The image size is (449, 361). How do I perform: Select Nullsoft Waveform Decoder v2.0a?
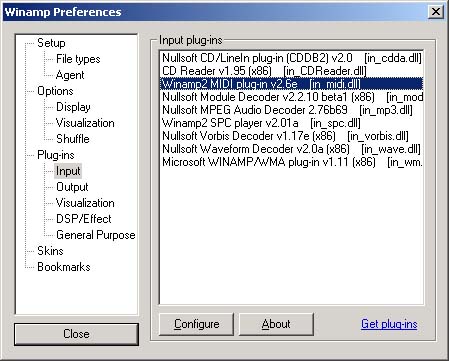[x=292, y=149]
